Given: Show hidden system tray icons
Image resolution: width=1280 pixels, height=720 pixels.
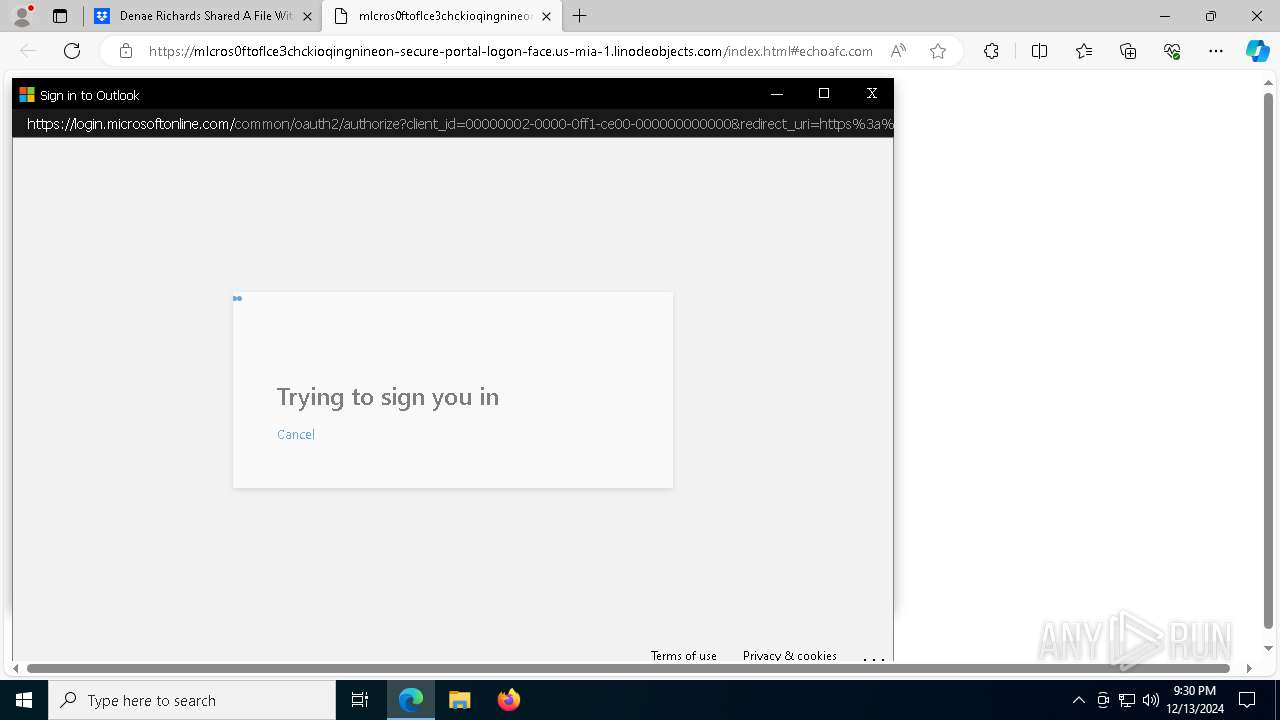Looking at the screenshot, I should 1078,700.
